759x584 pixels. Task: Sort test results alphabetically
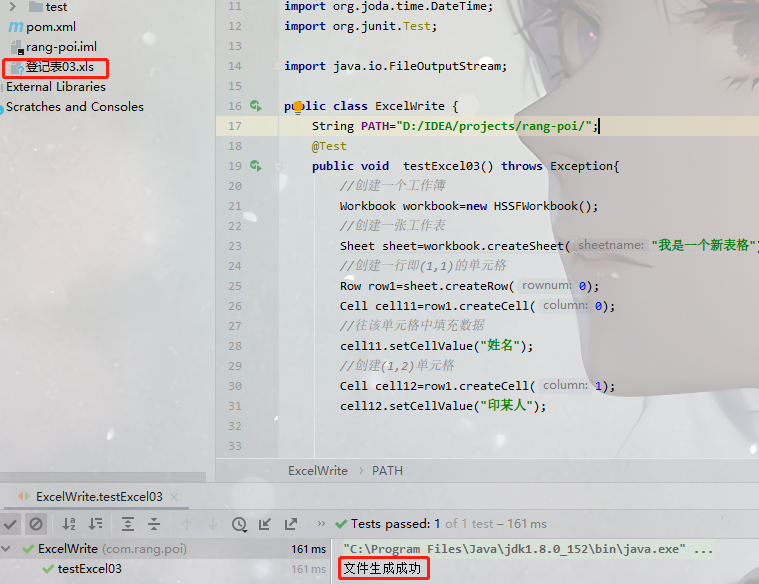[x=69, y=524]
